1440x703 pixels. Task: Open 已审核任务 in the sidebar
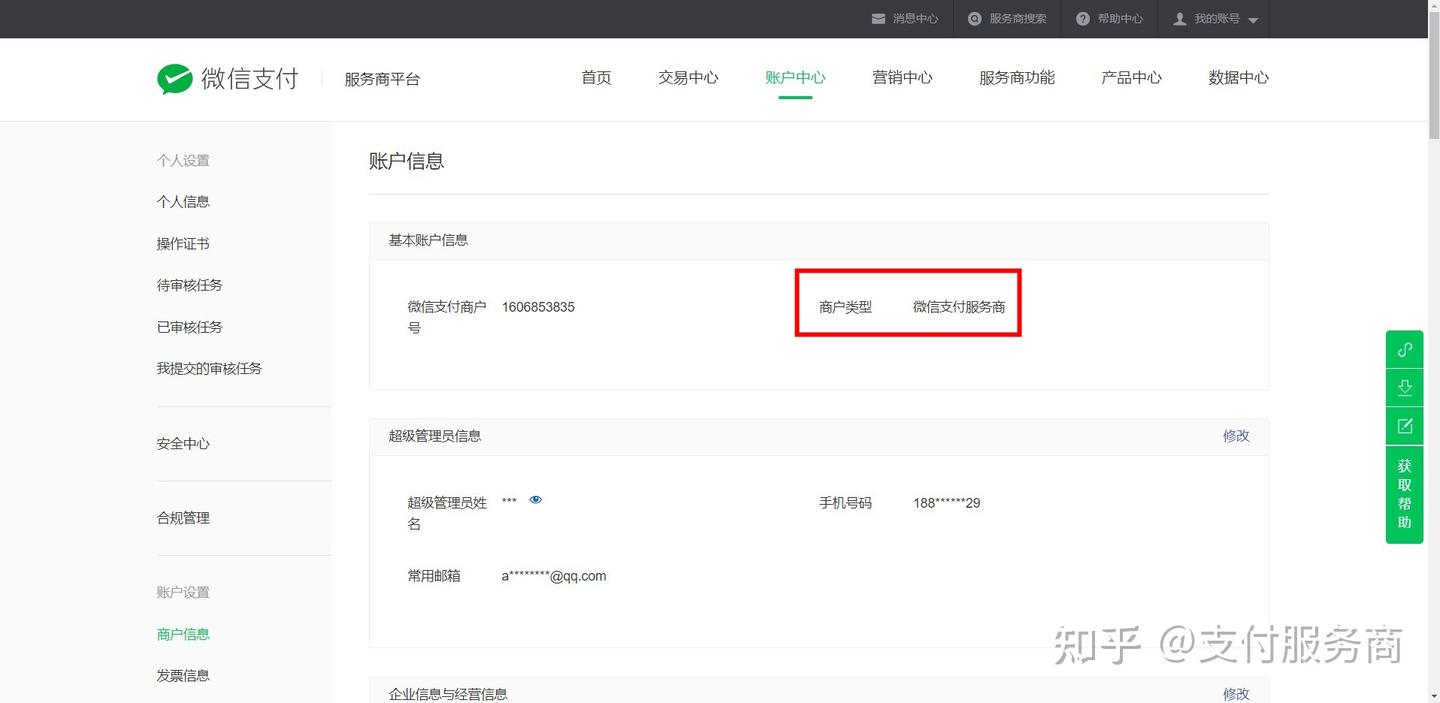tap(190, 327)
